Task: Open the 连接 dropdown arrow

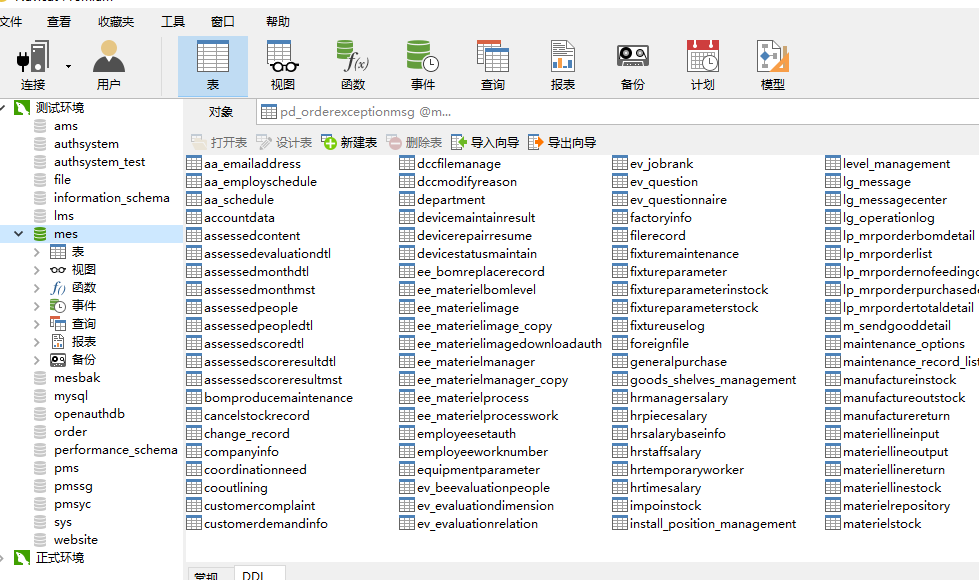Action: pos(68,66)
